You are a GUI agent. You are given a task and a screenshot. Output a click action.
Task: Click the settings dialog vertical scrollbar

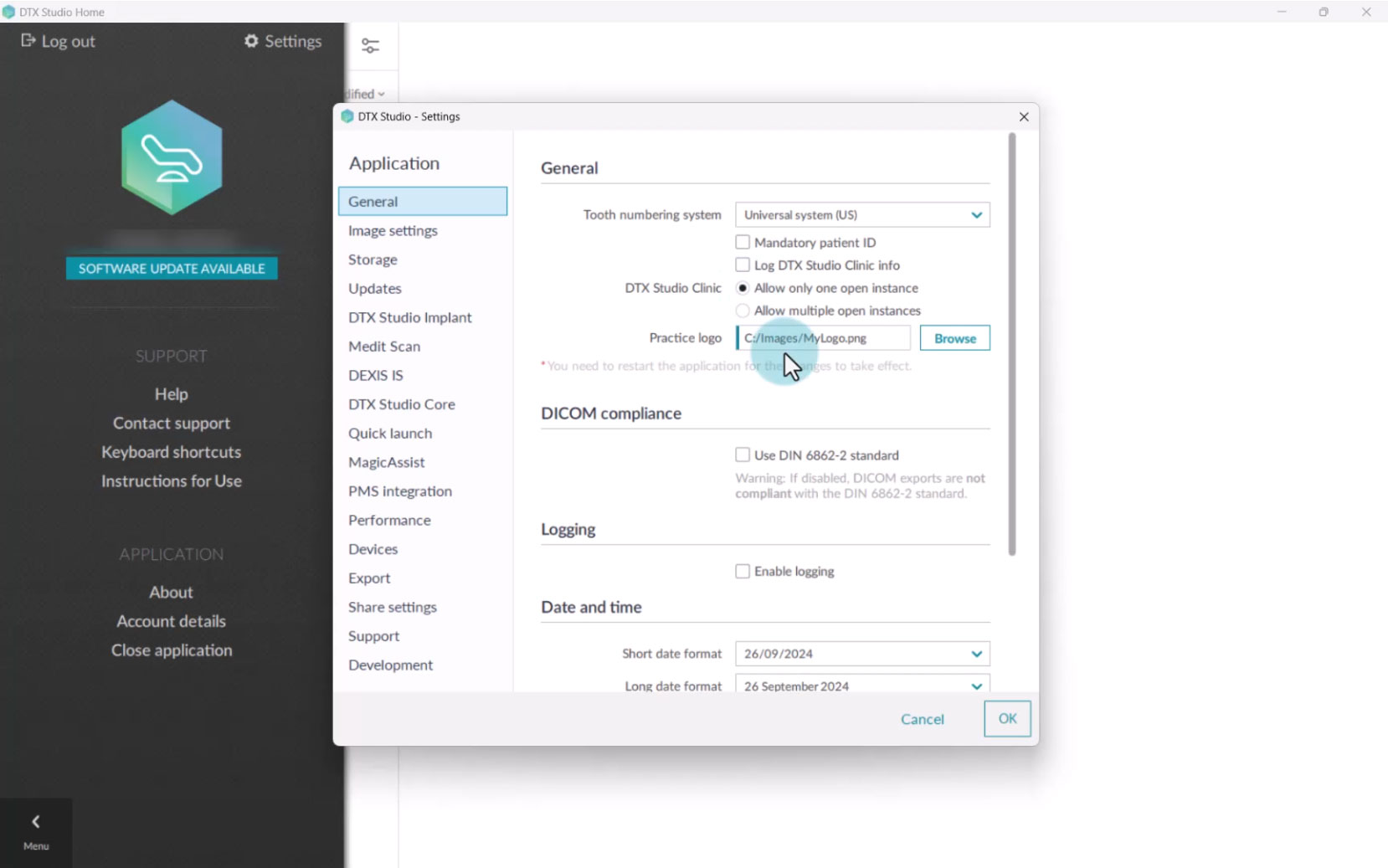point(1011,344)
